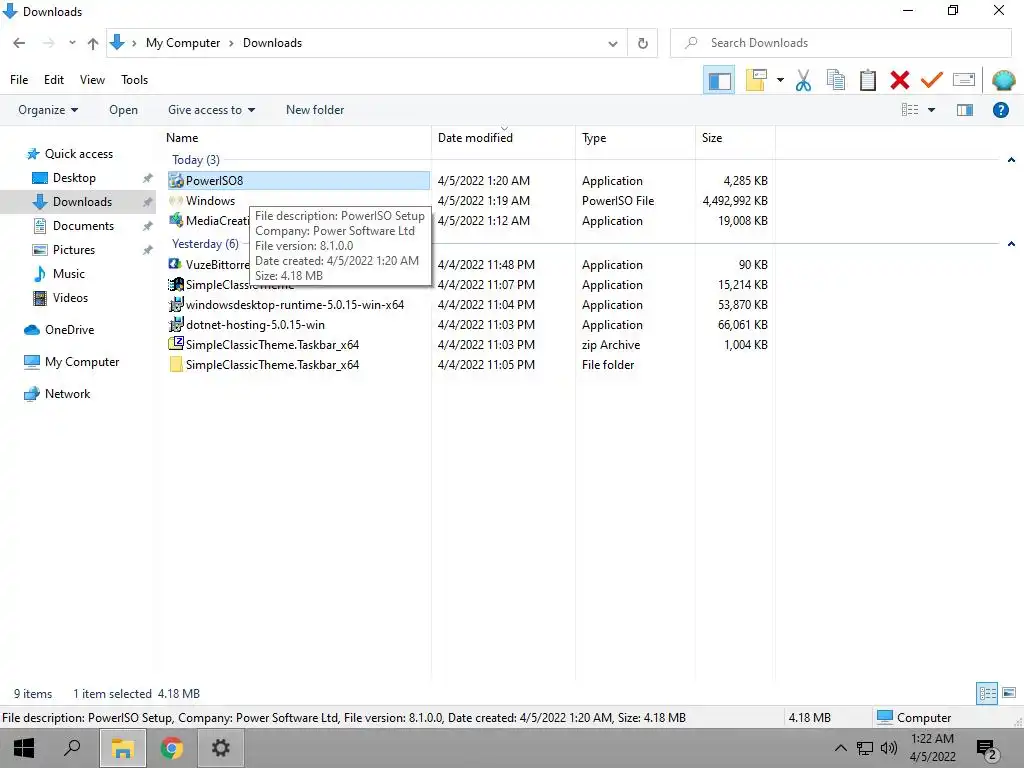Select Desktop in the navigation pane
The height and width of the screenshot is (768, 1024).
[x=74, y=178]
